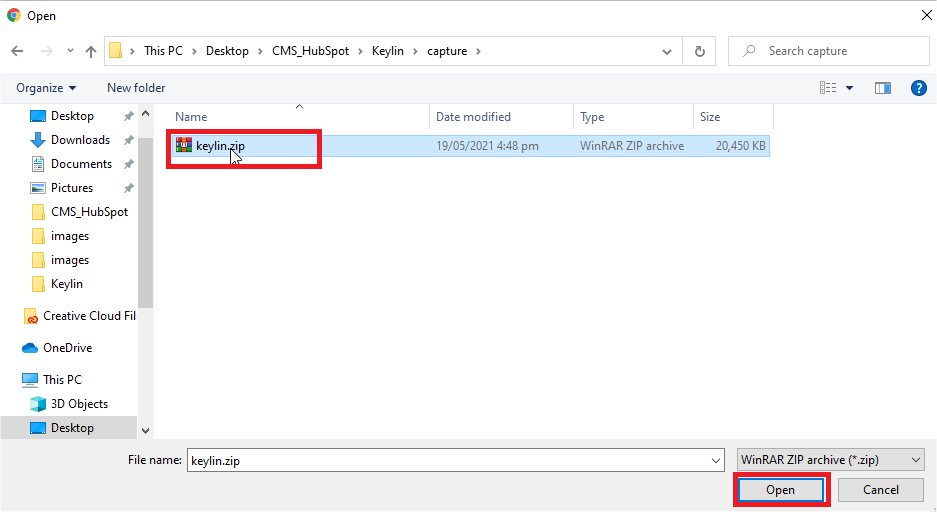Go up one folder level
This screenshot has width=937, height=512.
91,51
